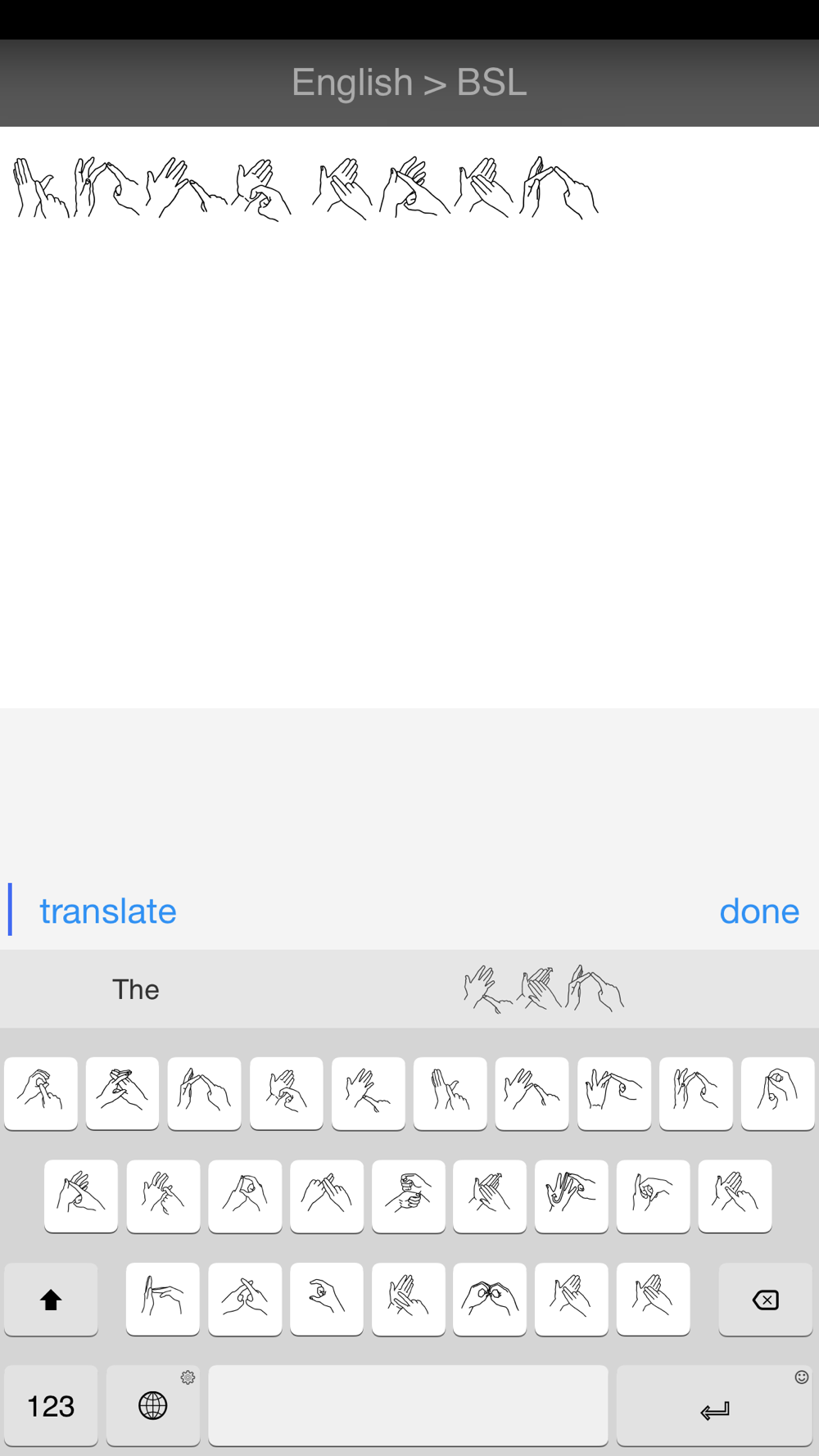
Task: Tap the BSL sign key in L position
Action: tap(735, 1196)
